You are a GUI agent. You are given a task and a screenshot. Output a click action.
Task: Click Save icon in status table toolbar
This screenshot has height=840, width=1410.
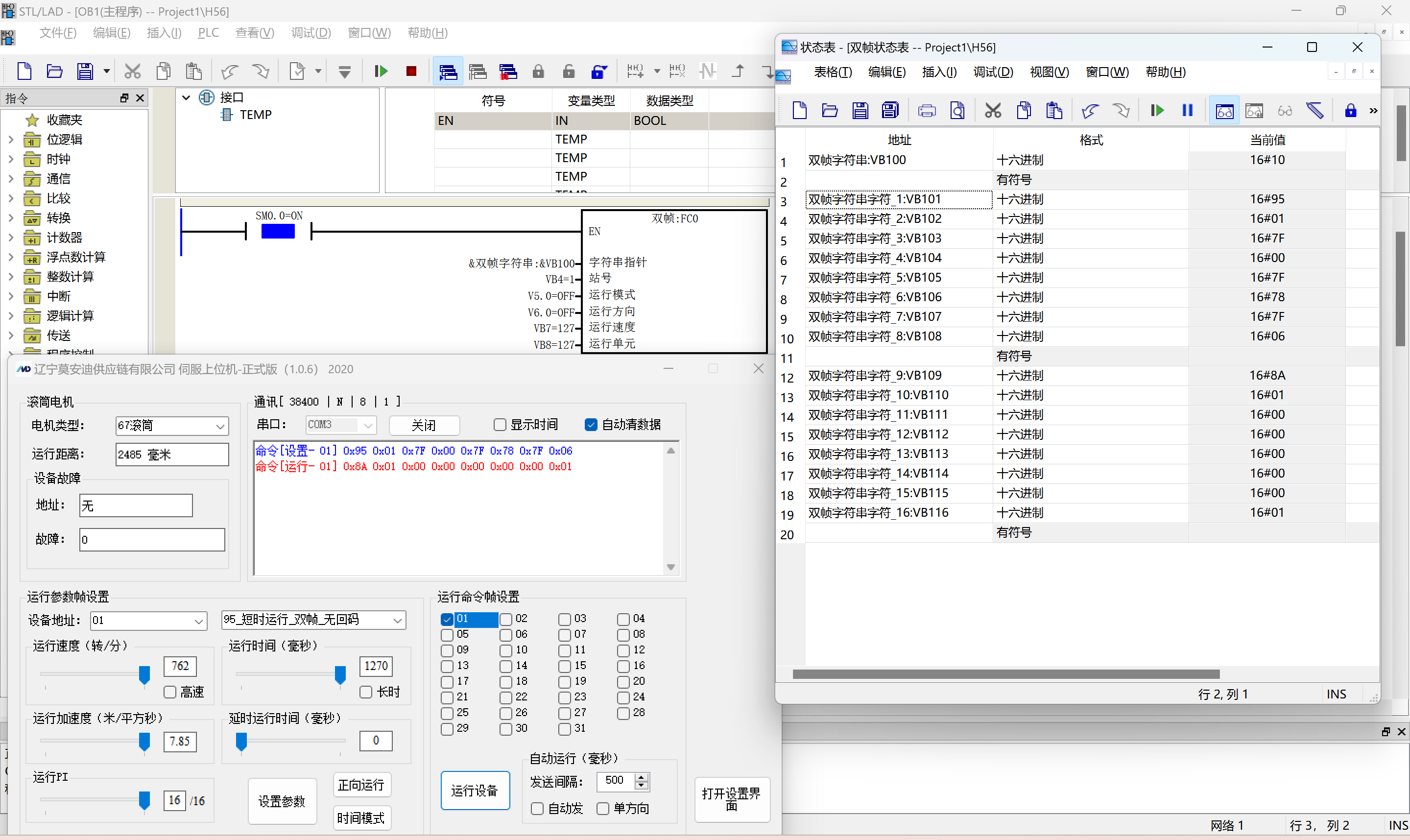860,110
